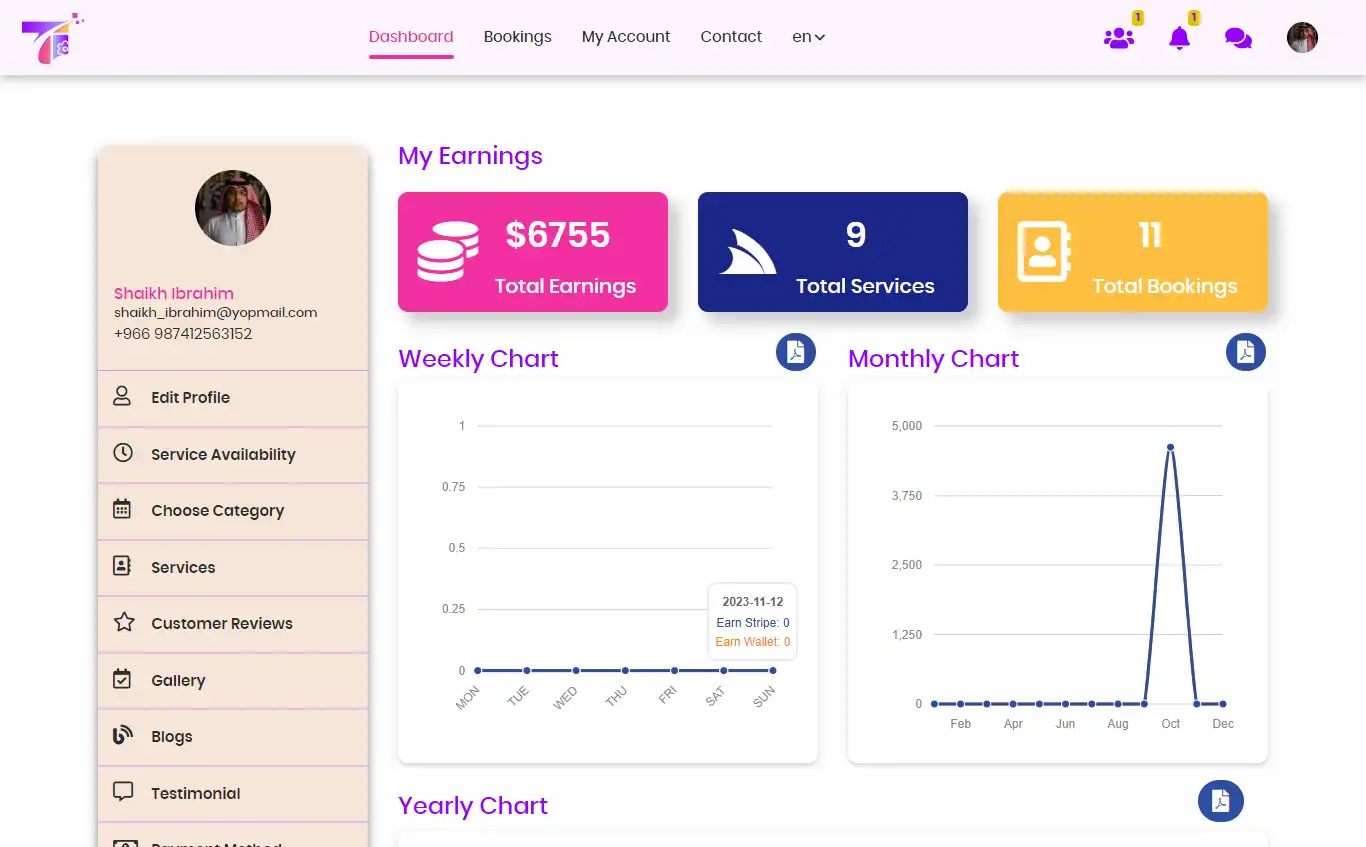This screenshot has height=847, width=1366.
Task: Select the Blogs icon in the sidebar
Action: click(122, 736)
